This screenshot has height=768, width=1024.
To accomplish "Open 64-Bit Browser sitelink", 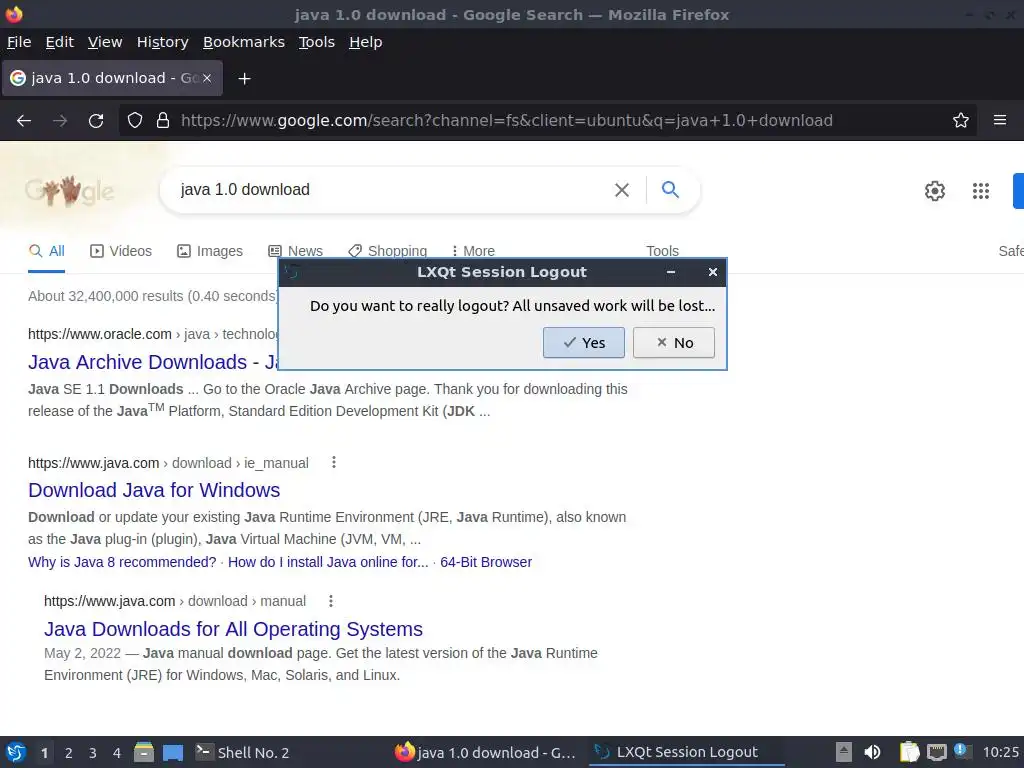I will pos(486,562).
